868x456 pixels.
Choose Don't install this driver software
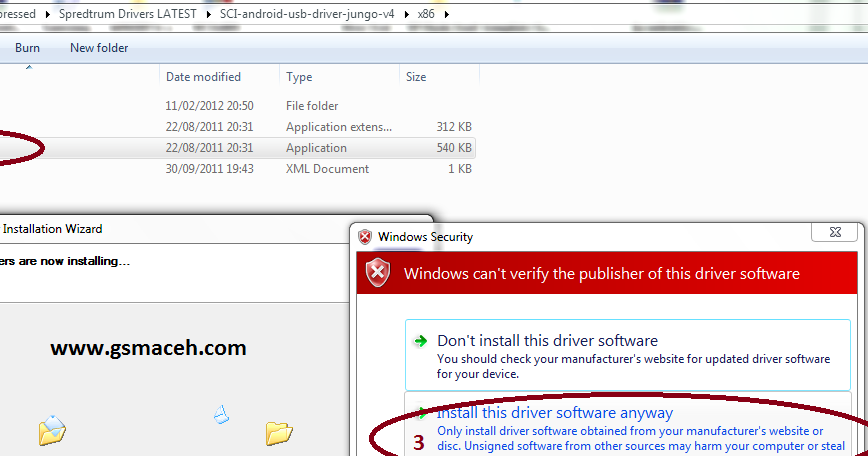coord(628,355)
